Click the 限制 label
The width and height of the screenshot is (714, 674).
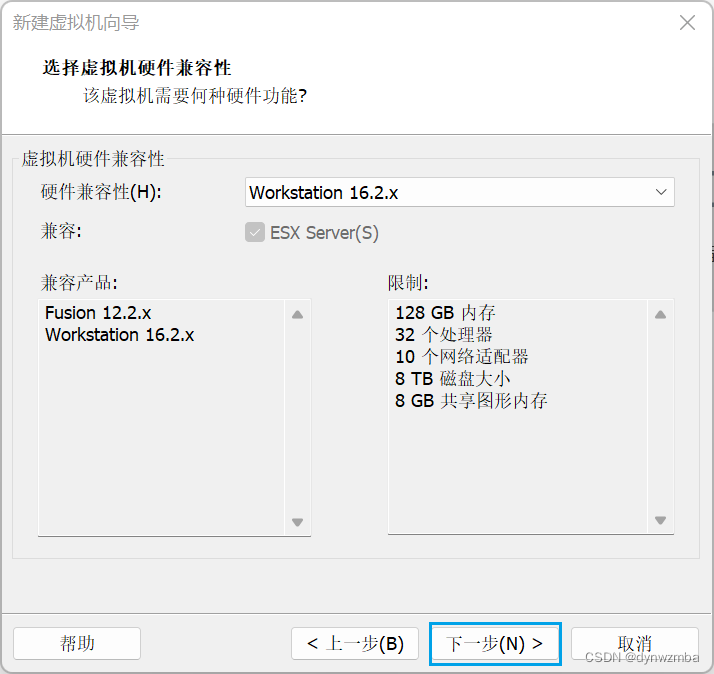click(x=408, y=282)
